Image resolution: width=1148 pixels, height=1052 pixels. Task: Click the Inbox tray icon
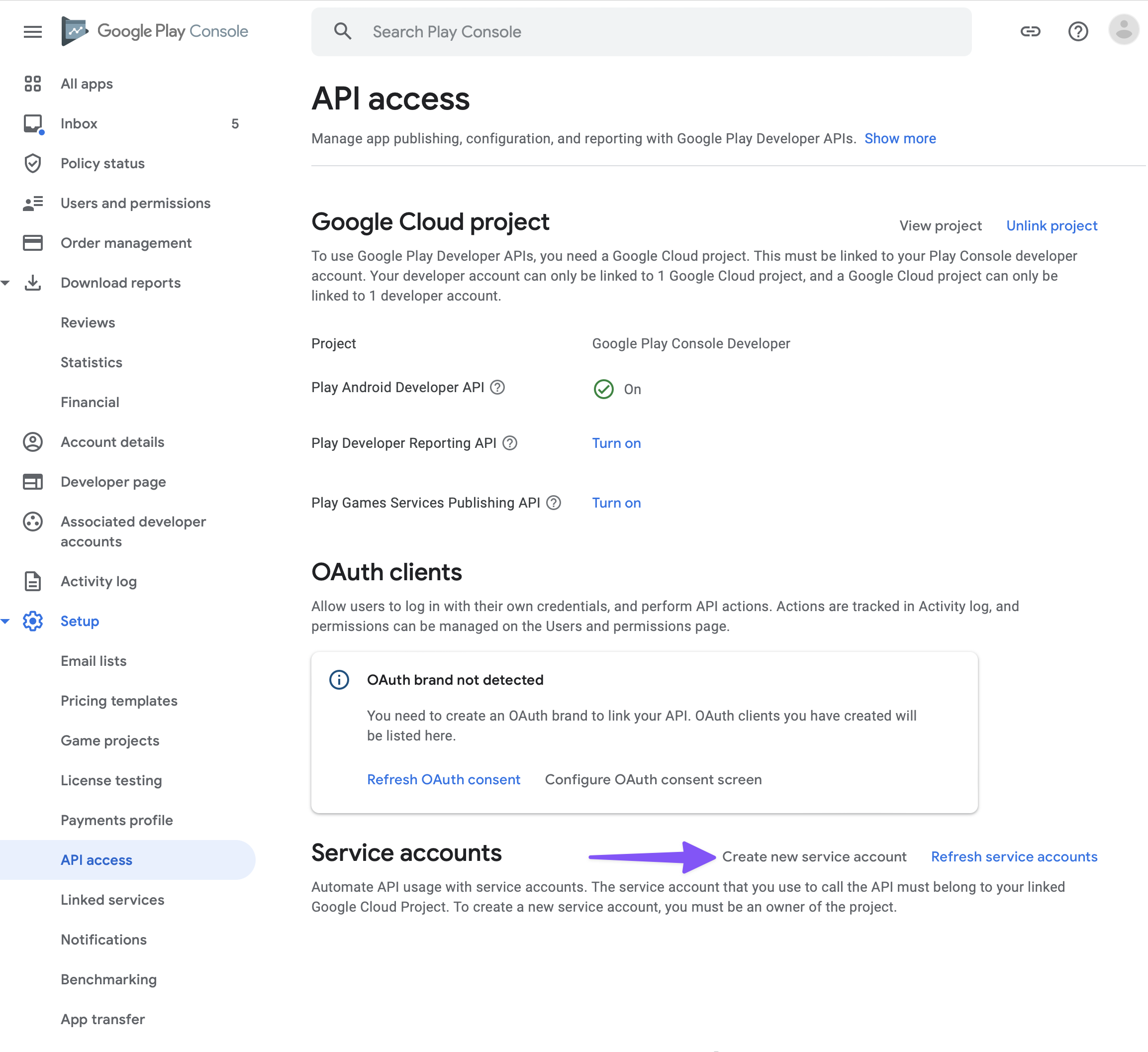(32, 123)
